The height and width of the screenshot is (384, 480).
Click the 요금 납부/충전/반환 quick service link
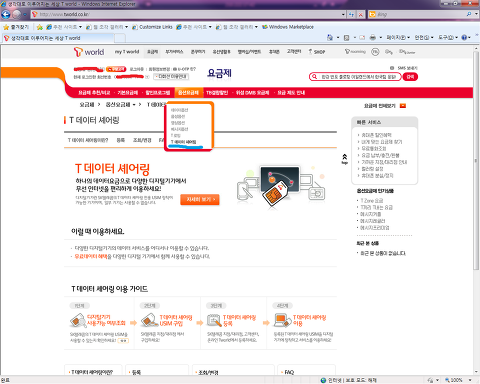(380, 155)
